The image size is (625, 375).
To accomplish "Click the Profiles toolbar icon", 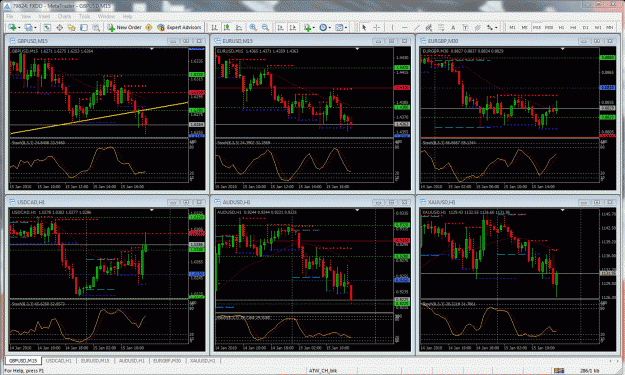I will coord(28,27).
